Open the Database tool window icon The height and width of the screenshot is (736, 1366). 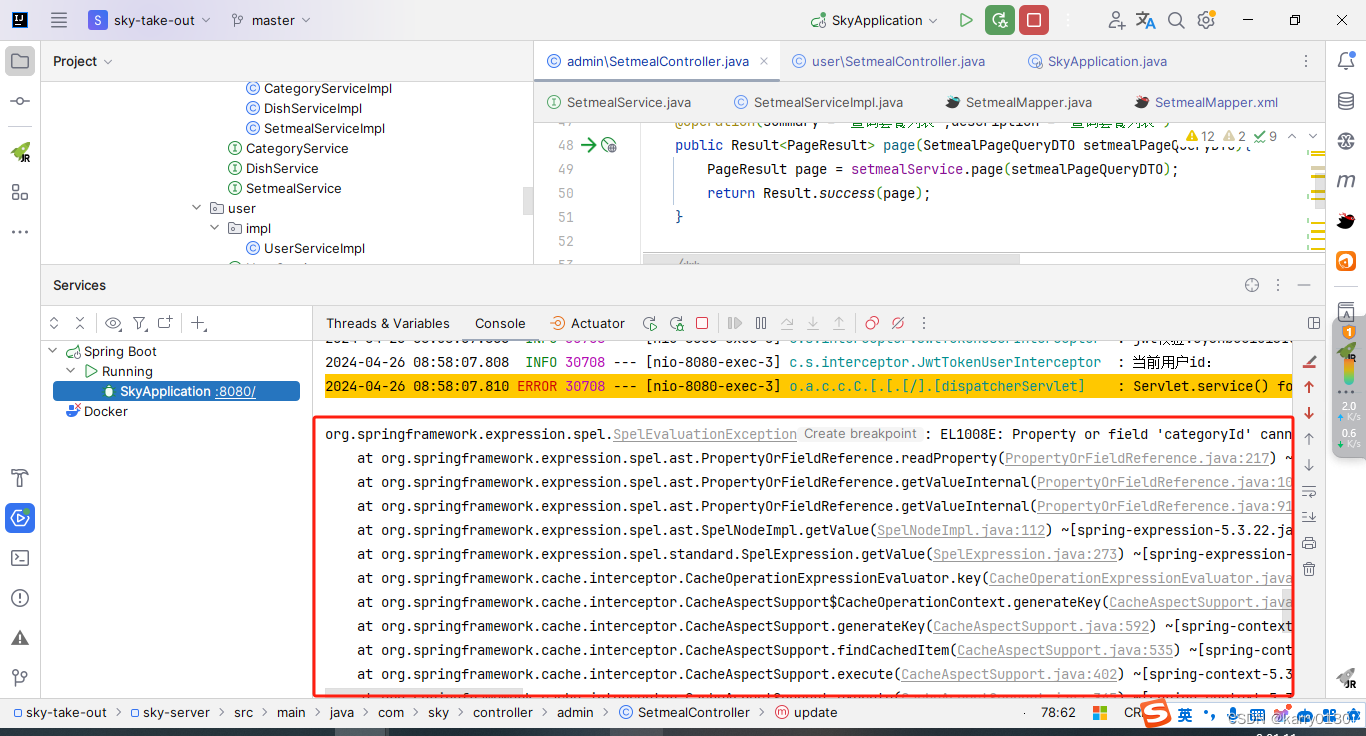pos(1346,100)
